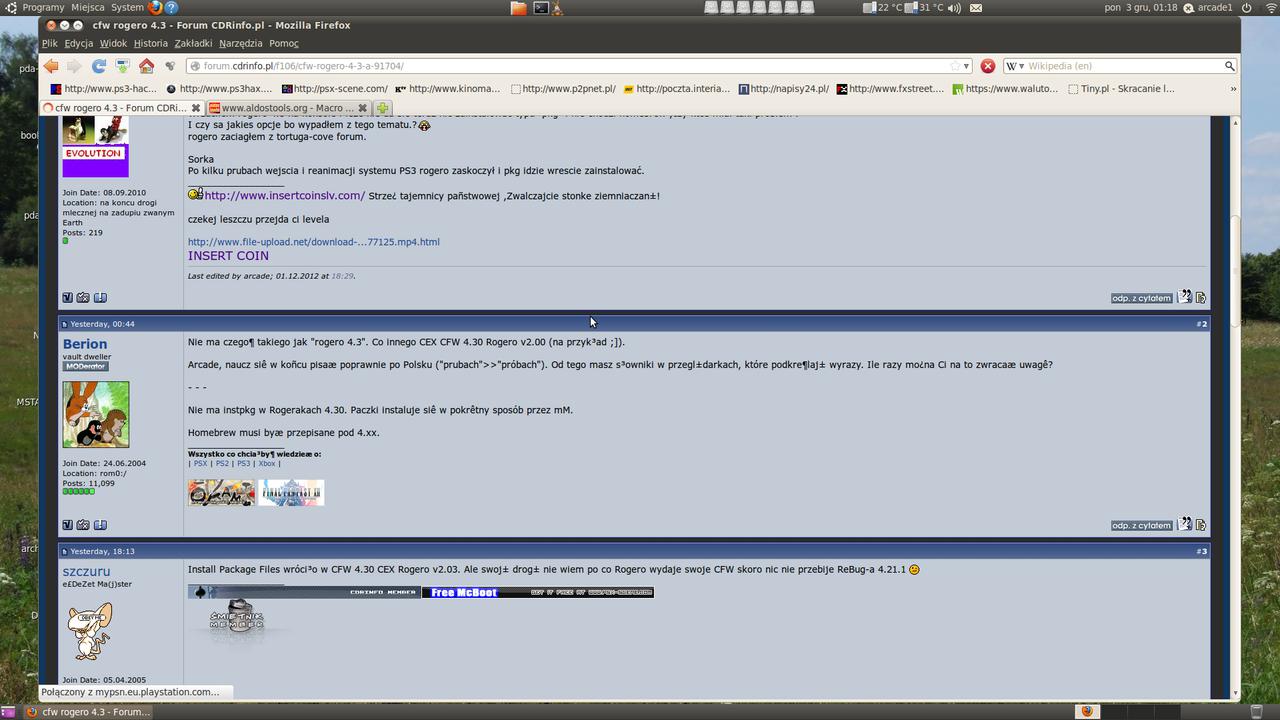
Task: Click offline status icon under arcade's post
Action: click(67, 298)
